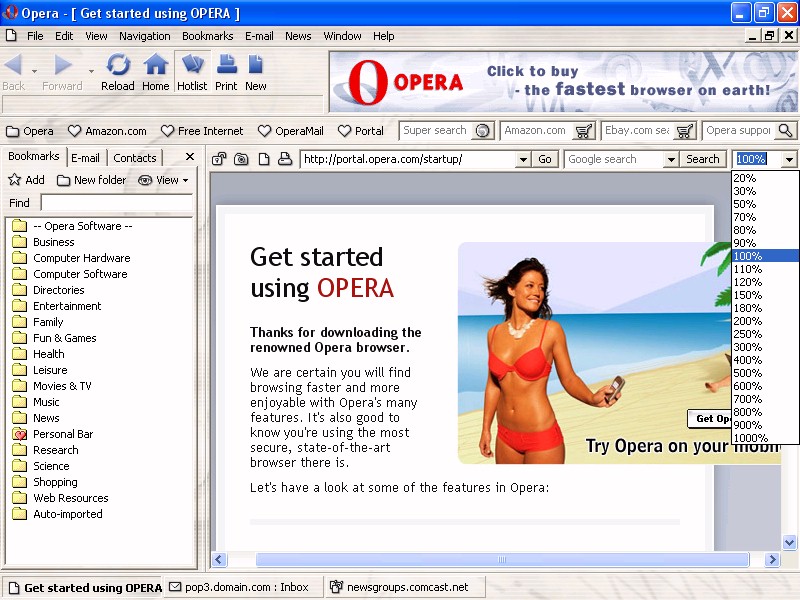Click the document icon left of File menu
The image size is (800, 600).
point(11,36)
